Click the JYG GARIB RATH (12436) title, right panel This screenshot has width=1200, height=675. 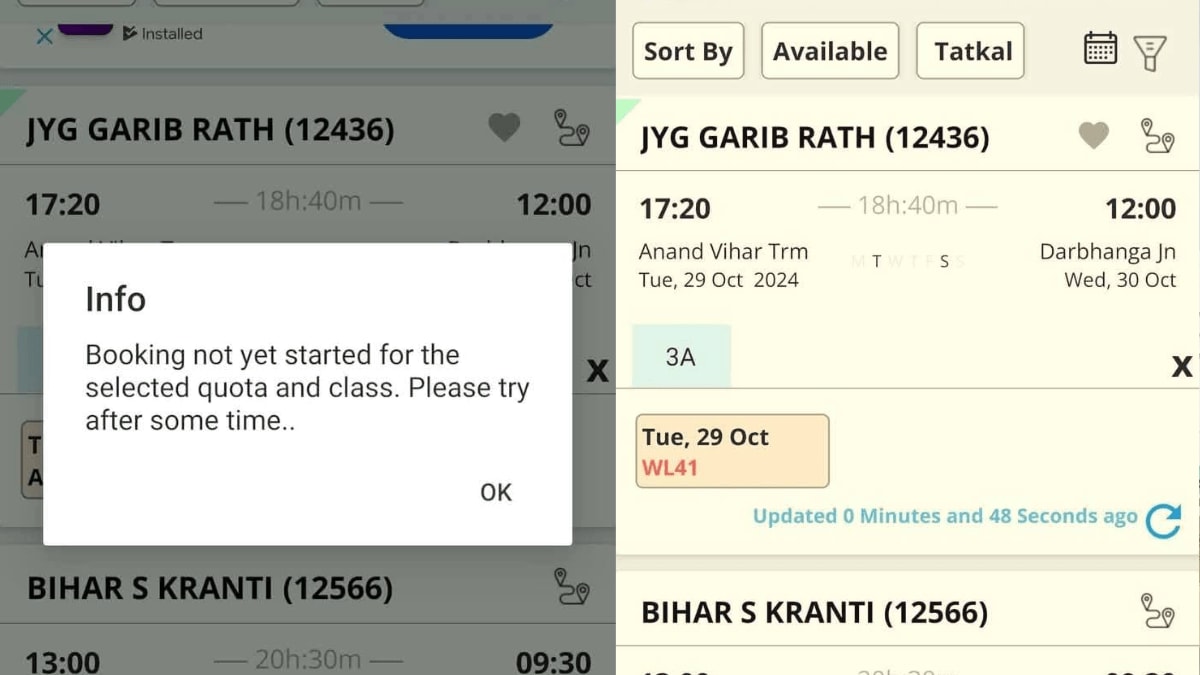click(815, 138)
